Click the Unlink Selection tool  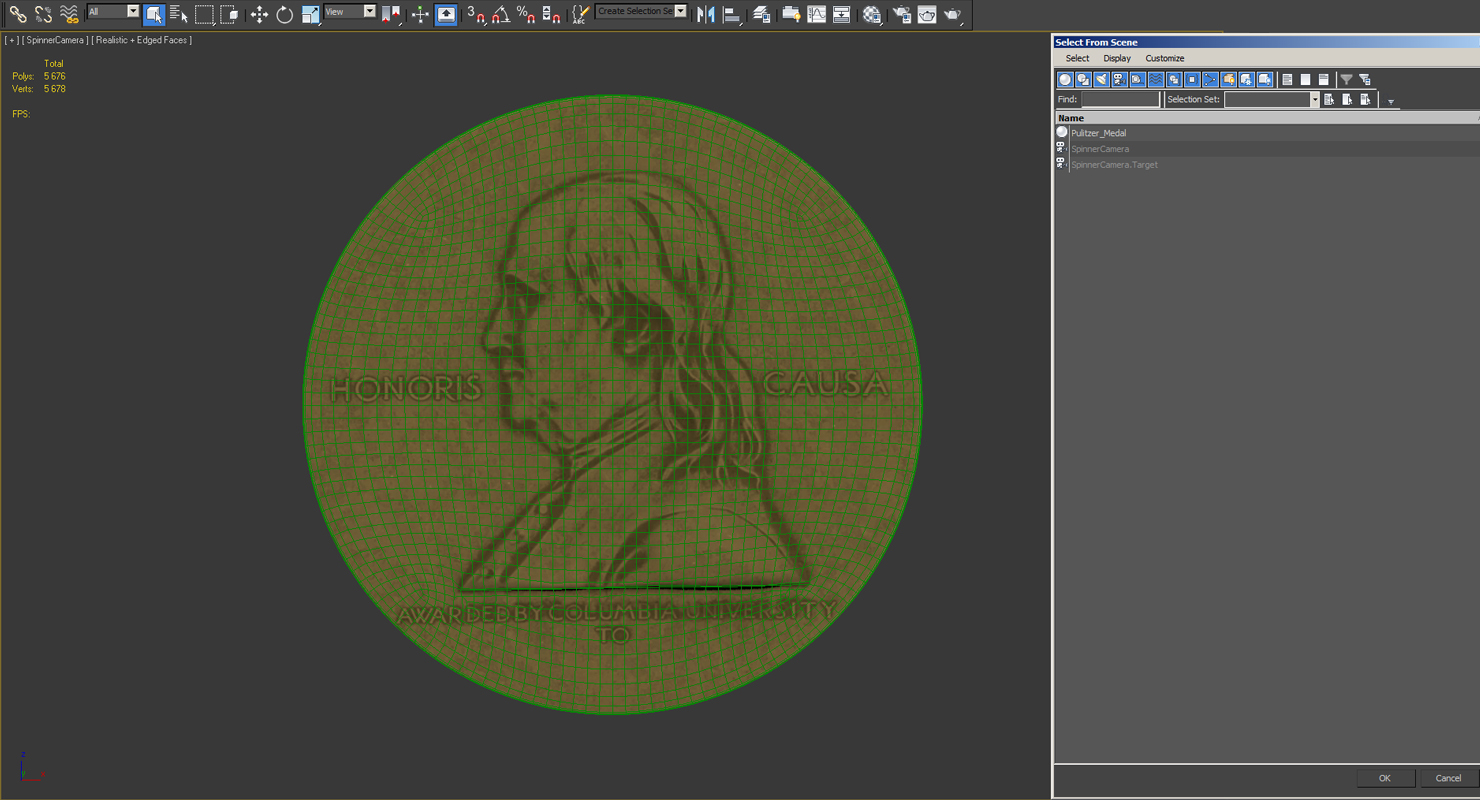[43, 14]
